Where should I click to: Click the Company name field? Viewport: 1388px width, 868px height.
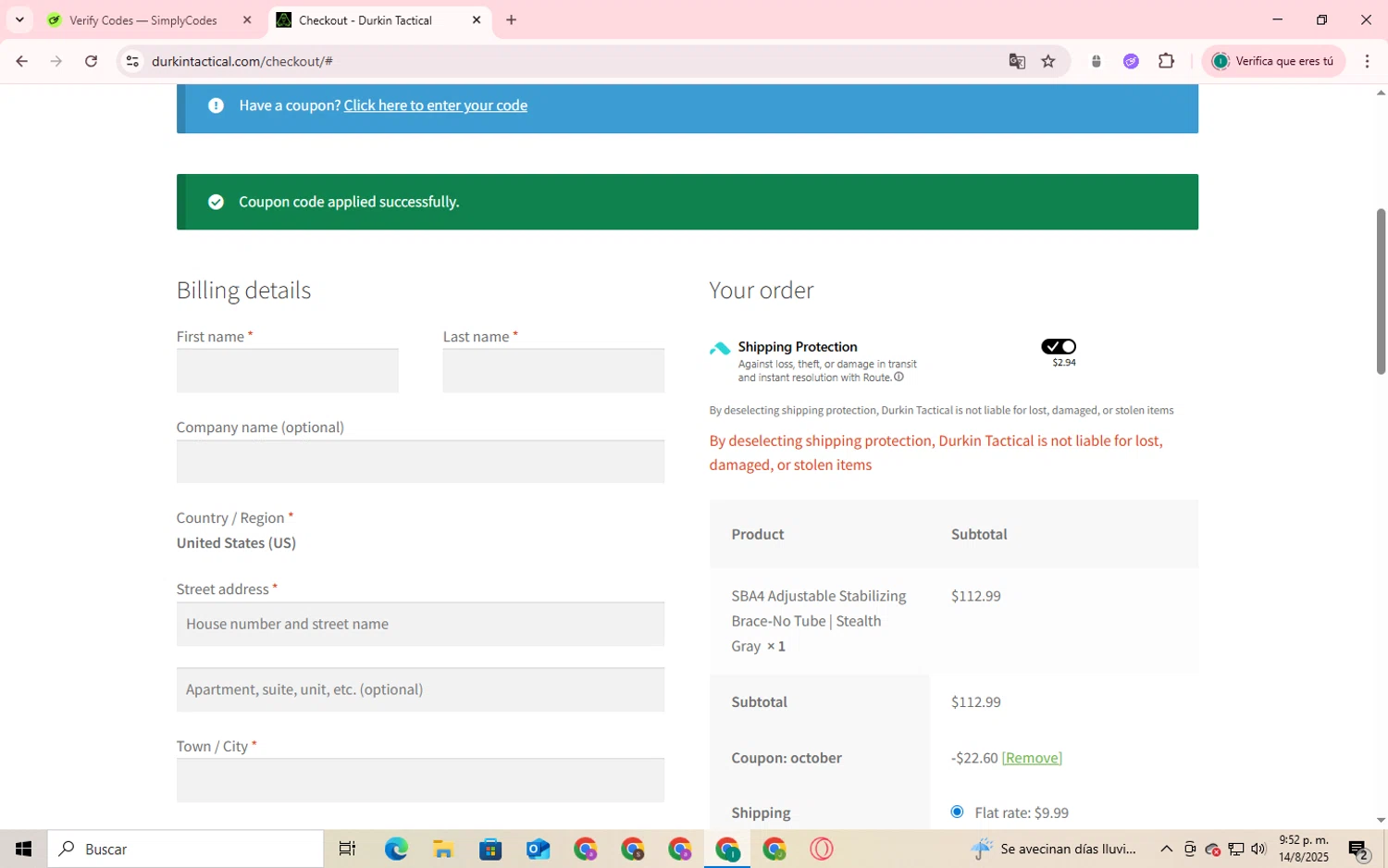point(420,461)
